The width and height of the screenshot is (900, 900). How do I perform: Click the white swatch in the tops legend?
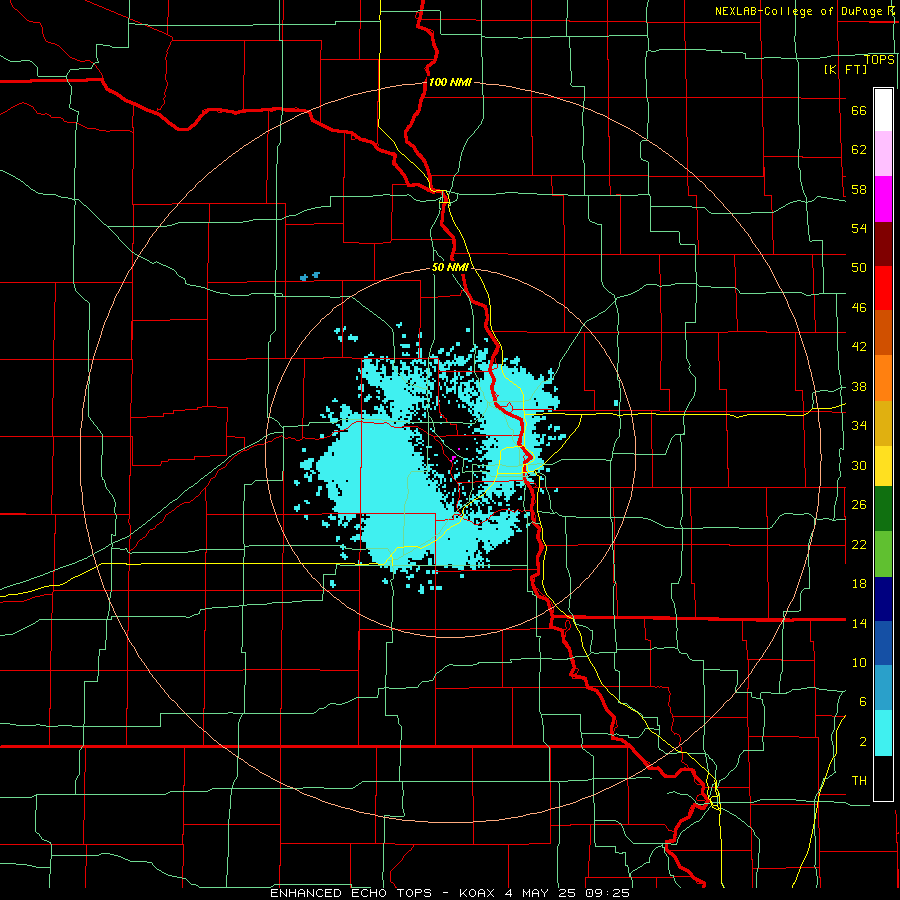(x=883, y=110)
